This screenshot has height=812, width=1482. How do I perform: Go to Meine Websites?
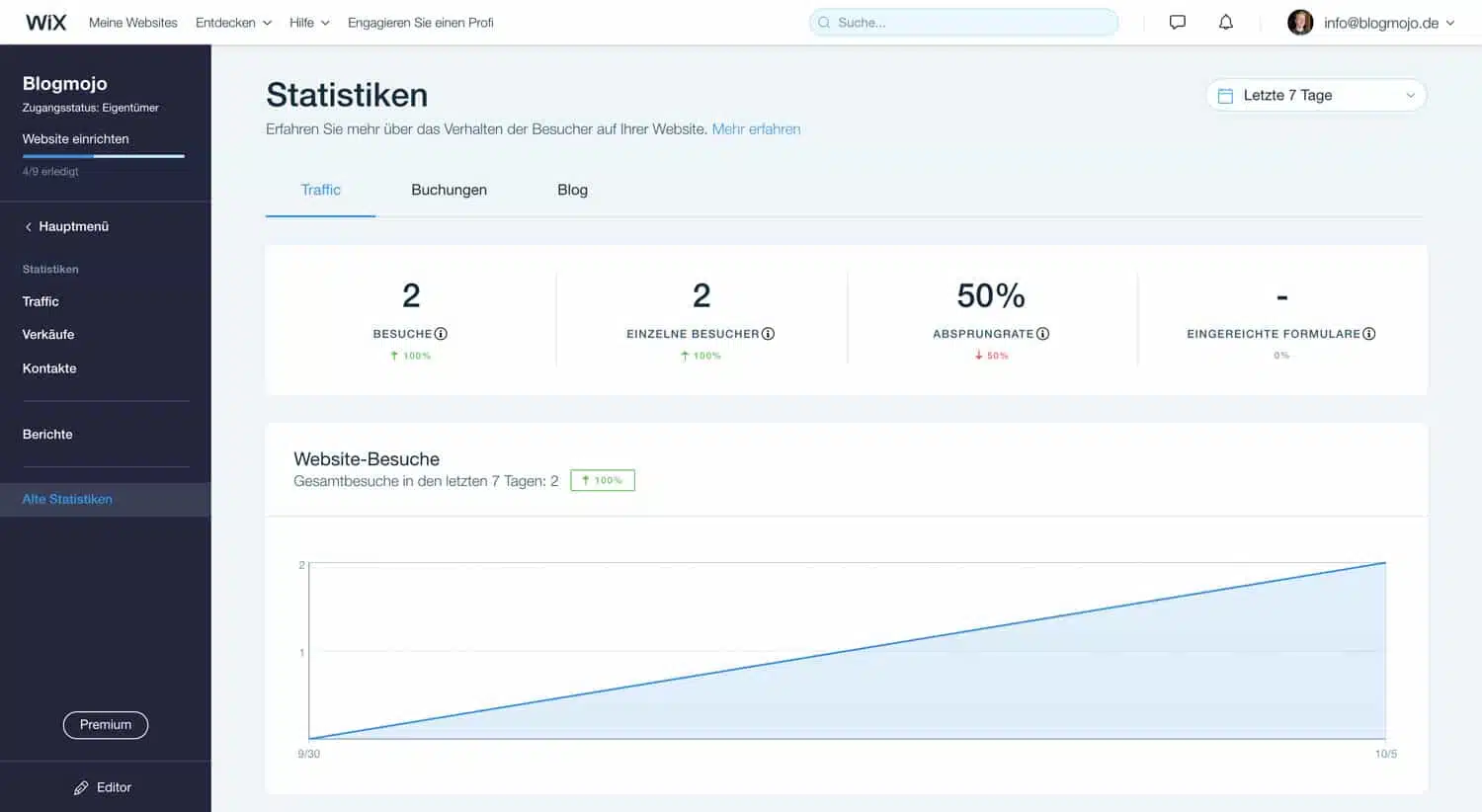(132, 22)
